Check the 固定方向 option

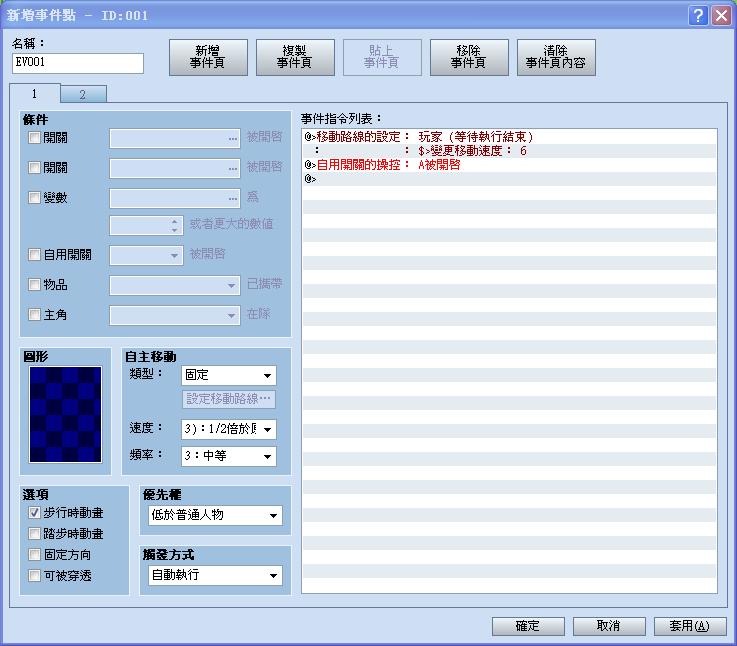(x=34, y=555)
